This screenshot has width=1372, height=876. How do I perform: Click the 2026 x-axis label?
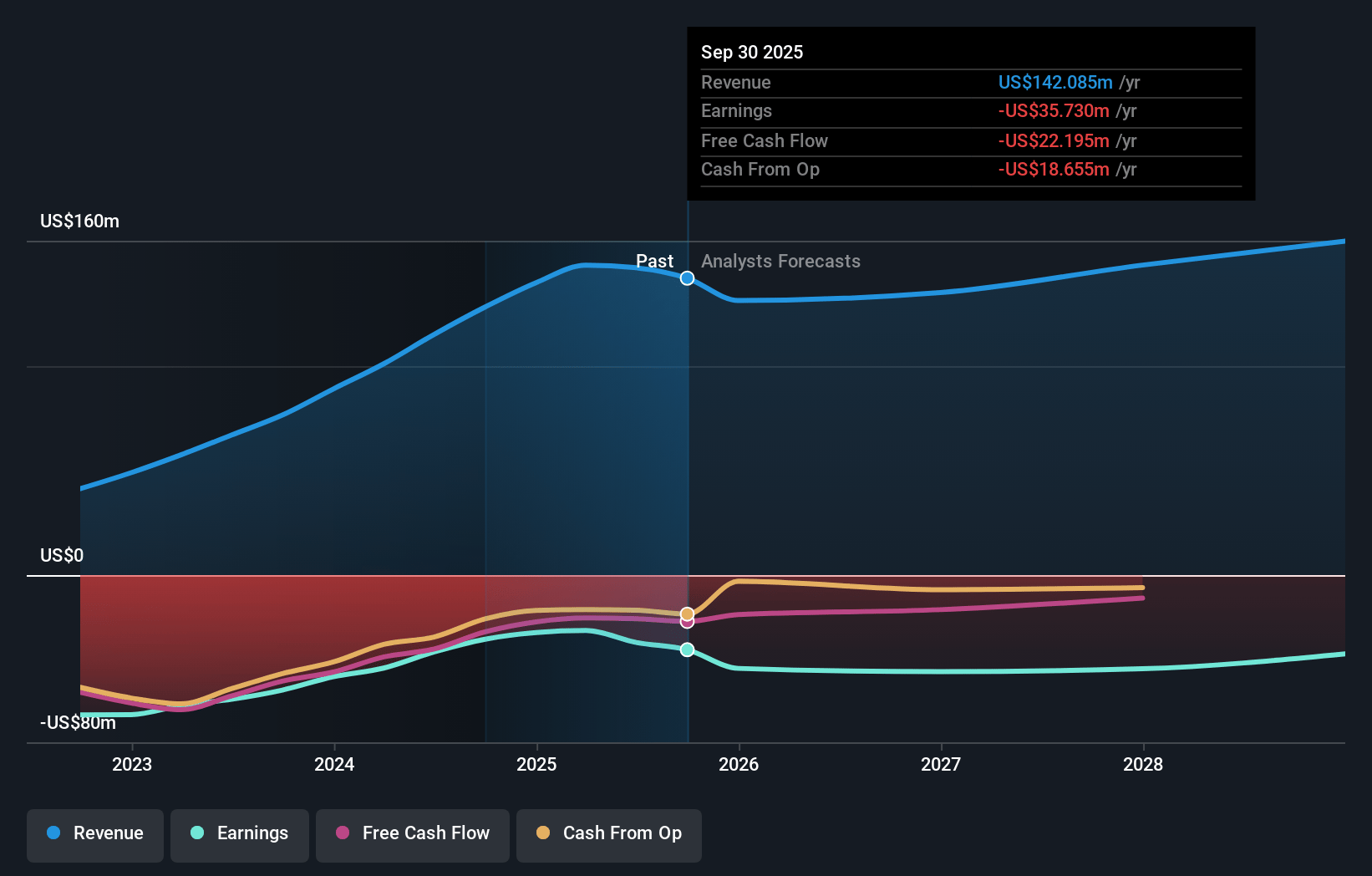(x=739, y=764)
